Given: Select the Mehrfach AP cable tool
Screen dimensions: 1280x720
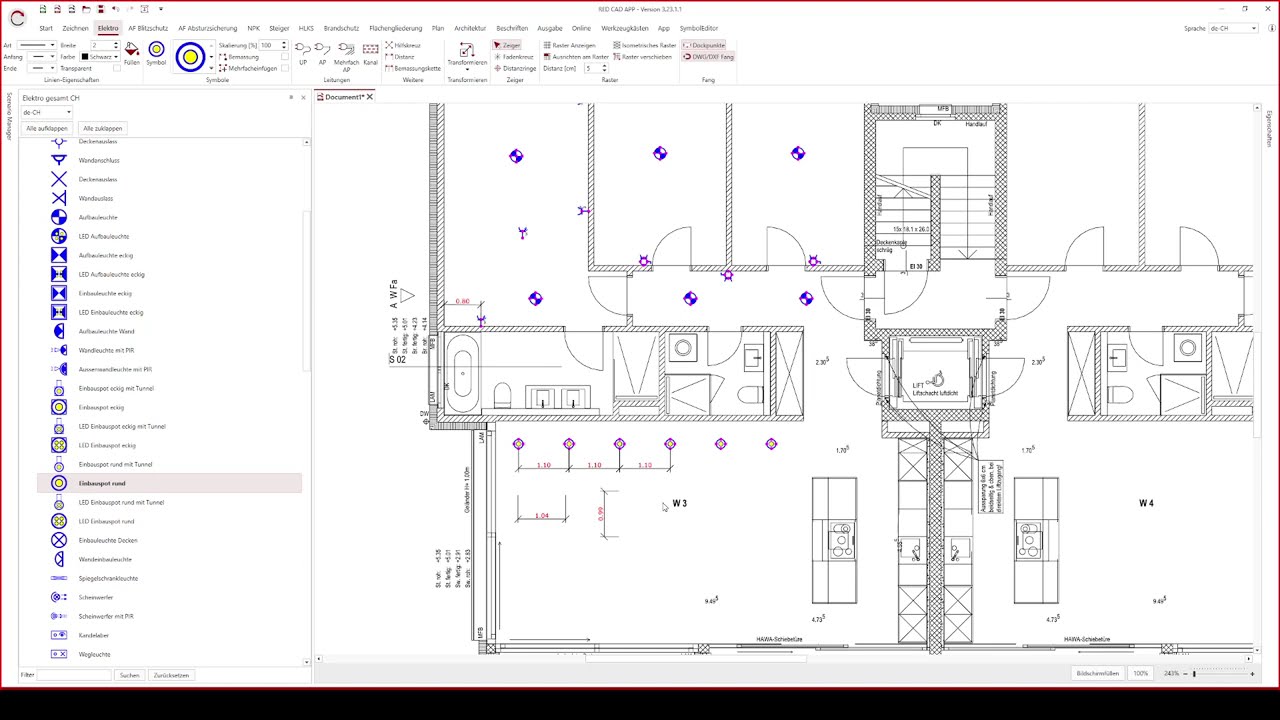Looking at the screenshot, I should [346, 57].
